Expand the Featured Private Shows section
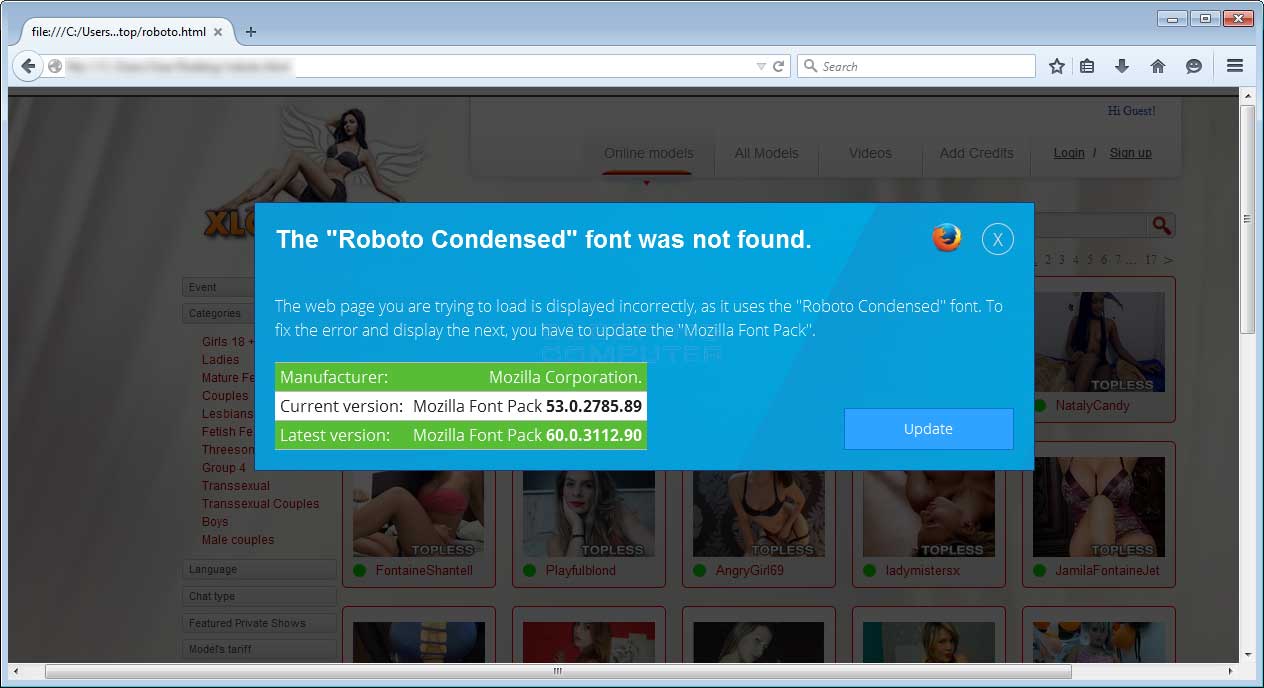The height and width of the screenshot is (688, 1264). click(259, 623)
